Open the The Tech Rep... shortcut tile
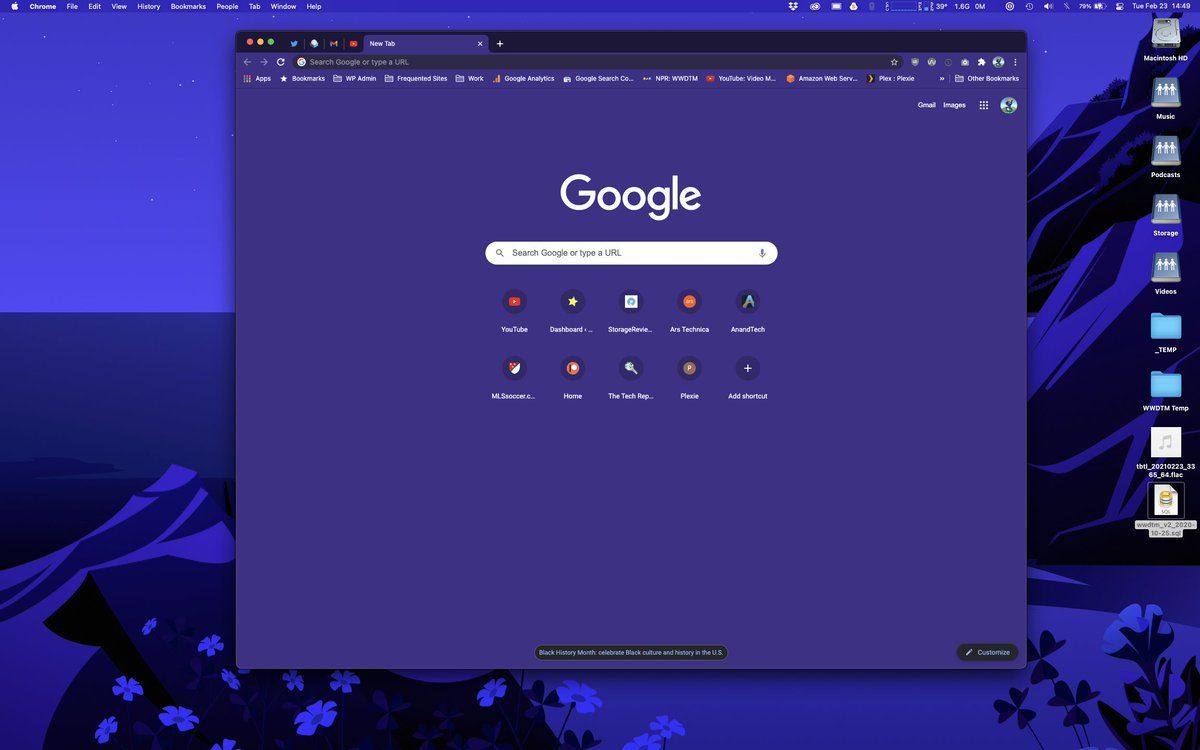 tap(631, 377)
